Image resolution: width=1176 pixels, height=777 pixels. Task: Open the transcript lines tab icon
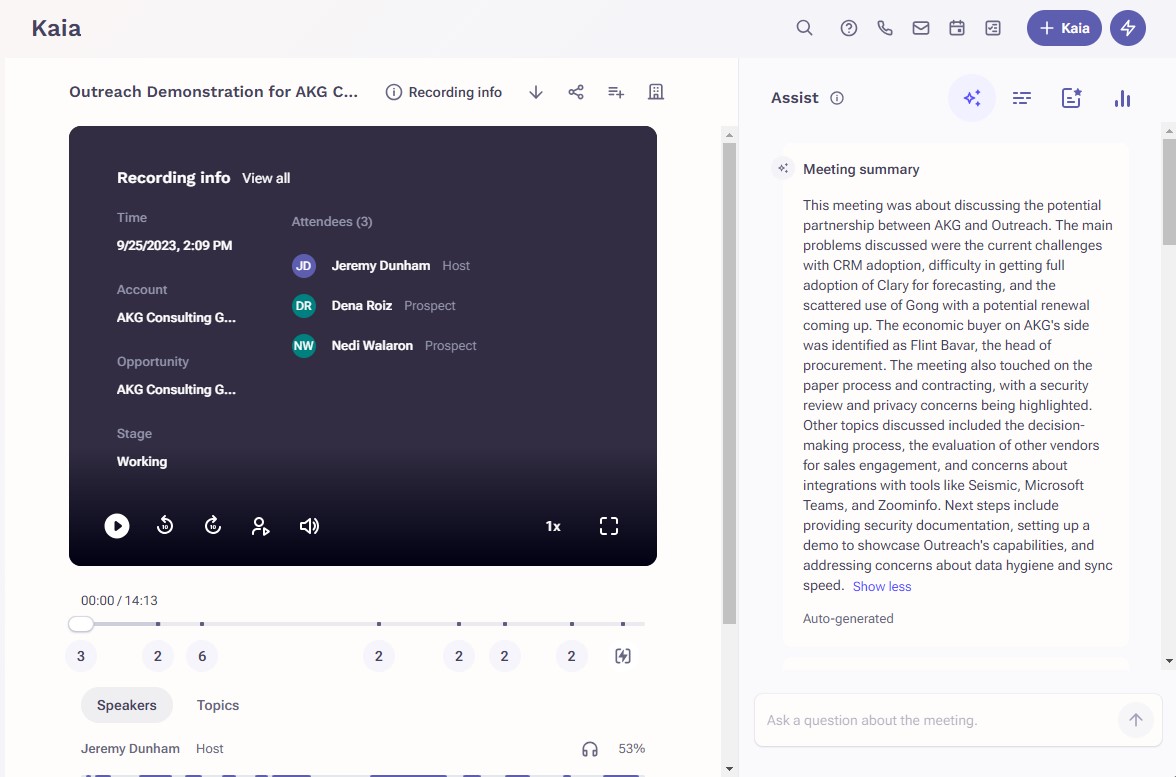point(1022,98)
